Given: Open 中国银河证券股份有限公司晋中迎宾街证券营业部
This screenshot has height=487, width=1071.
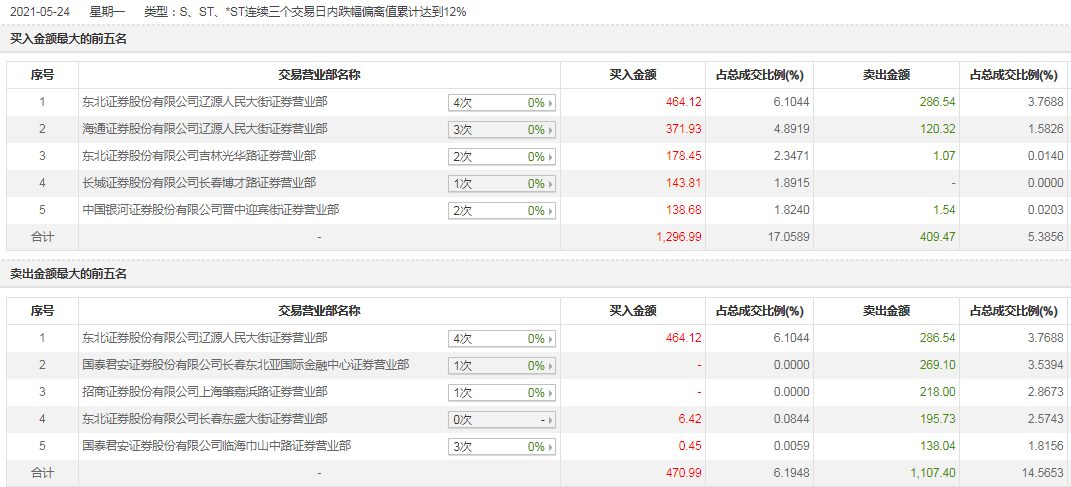Looking at the screenshot, I should coord(211,210).
